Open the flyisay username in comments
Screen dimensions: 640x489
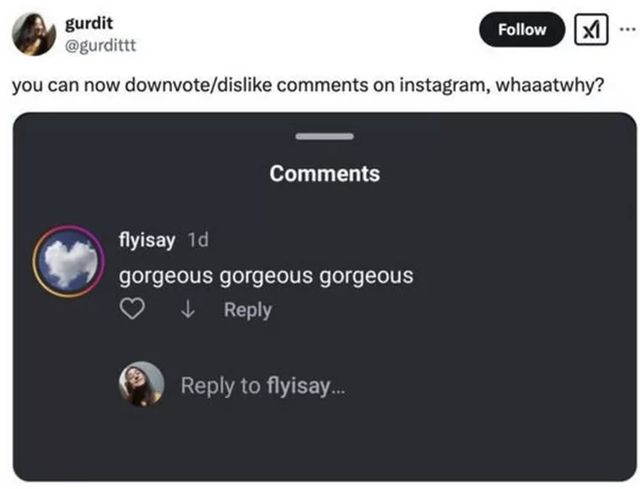[148, 240]
